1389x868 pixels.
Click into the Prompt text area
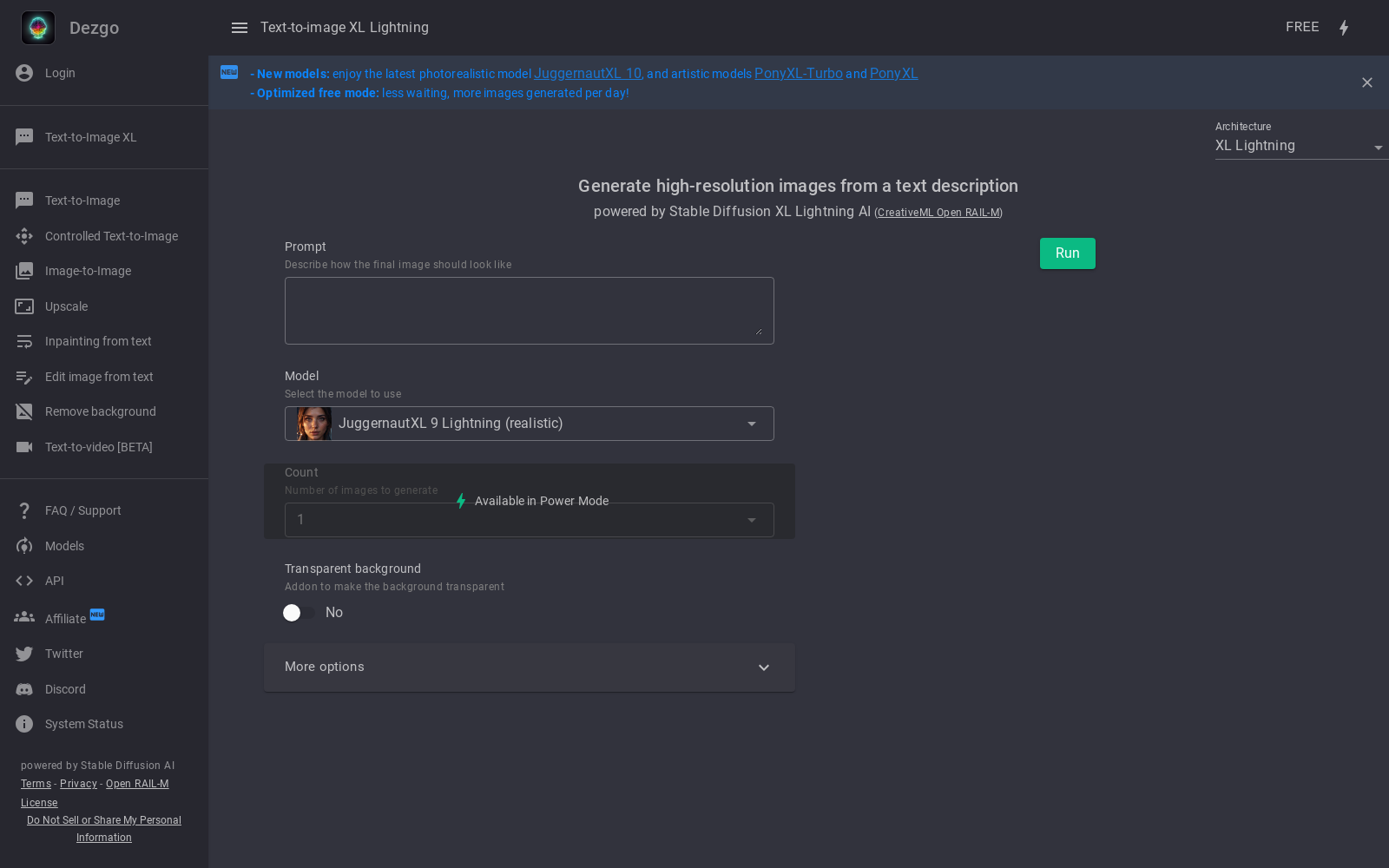[530, 311]
